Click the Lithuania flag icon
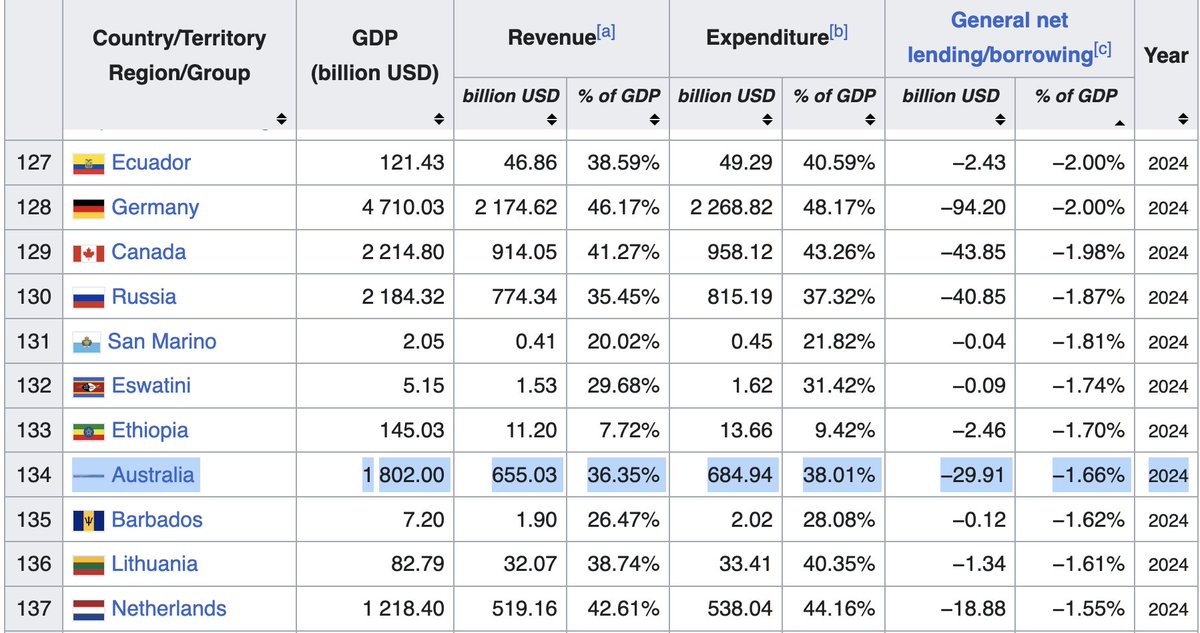This screenshot has height=633, width=1200. click(x=89, y=565)
